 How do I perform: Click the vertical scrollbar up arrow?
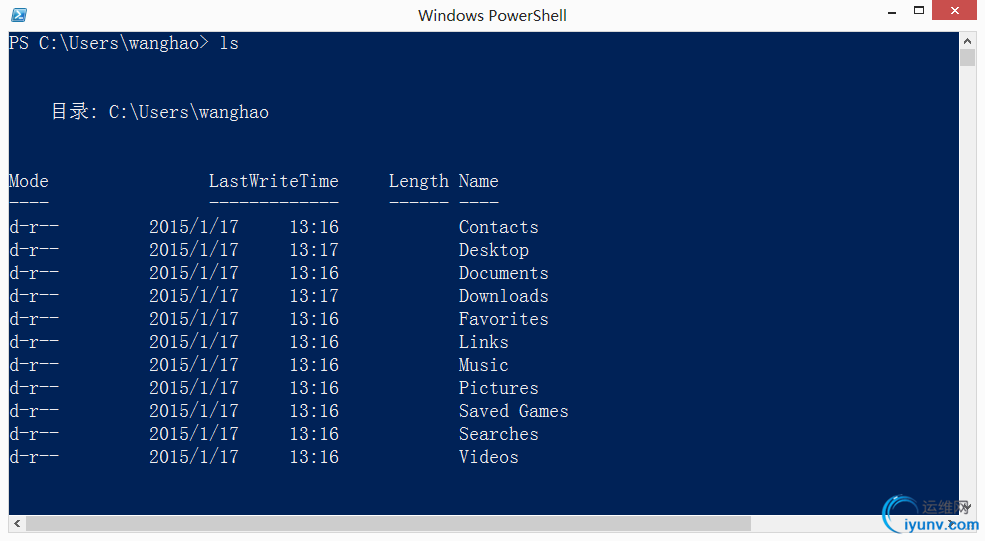(967, 40)
